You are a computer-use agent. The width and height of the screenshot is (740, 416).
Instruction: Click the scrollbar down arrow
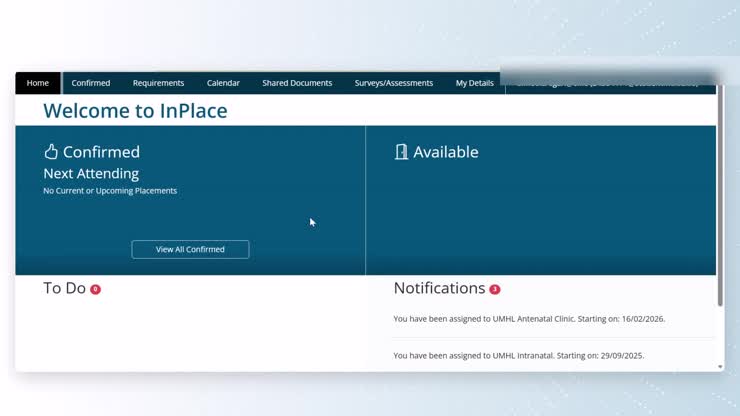coord(720,366)
